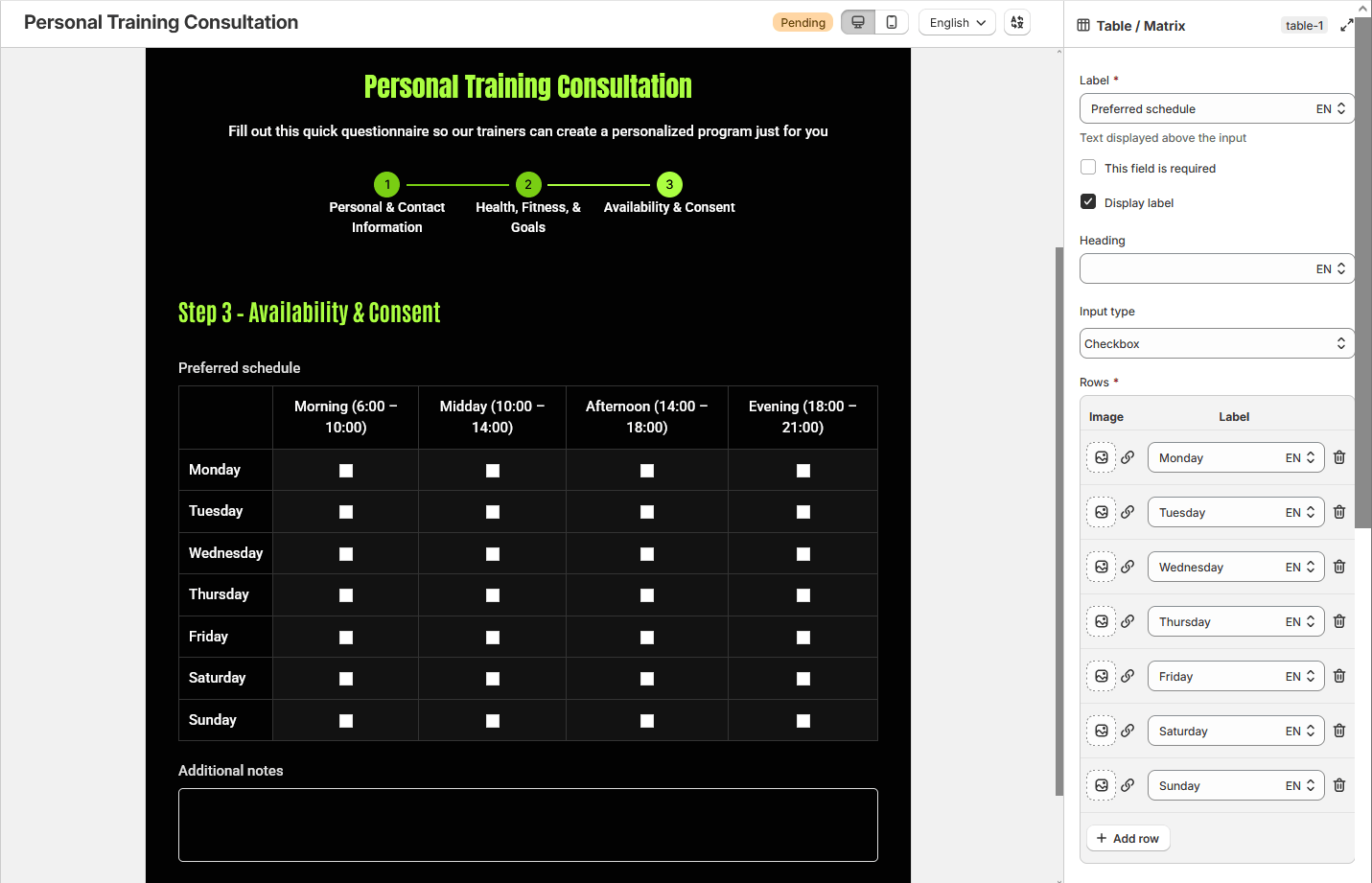Switch to desktop preview mode

858,22
